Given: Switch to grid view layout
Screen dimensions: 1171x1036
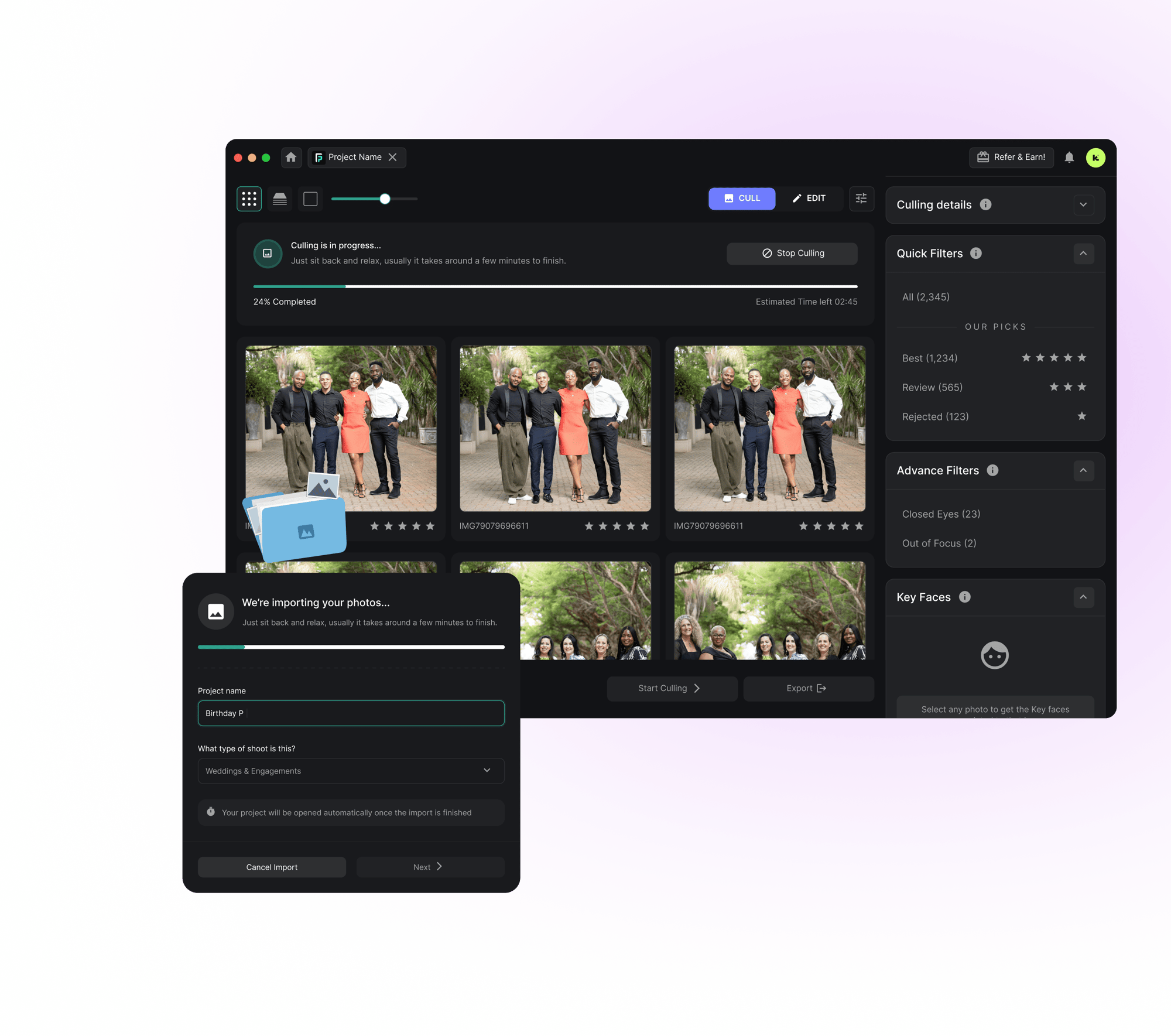Looking at the screenshot, I should click(x=249, y=199).
